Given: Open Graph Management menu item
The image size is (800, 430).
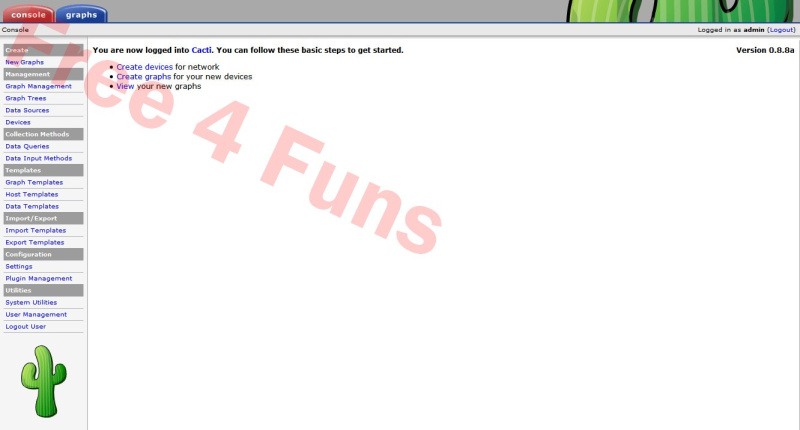Looking at the screenshot, I should pos(38,86).
